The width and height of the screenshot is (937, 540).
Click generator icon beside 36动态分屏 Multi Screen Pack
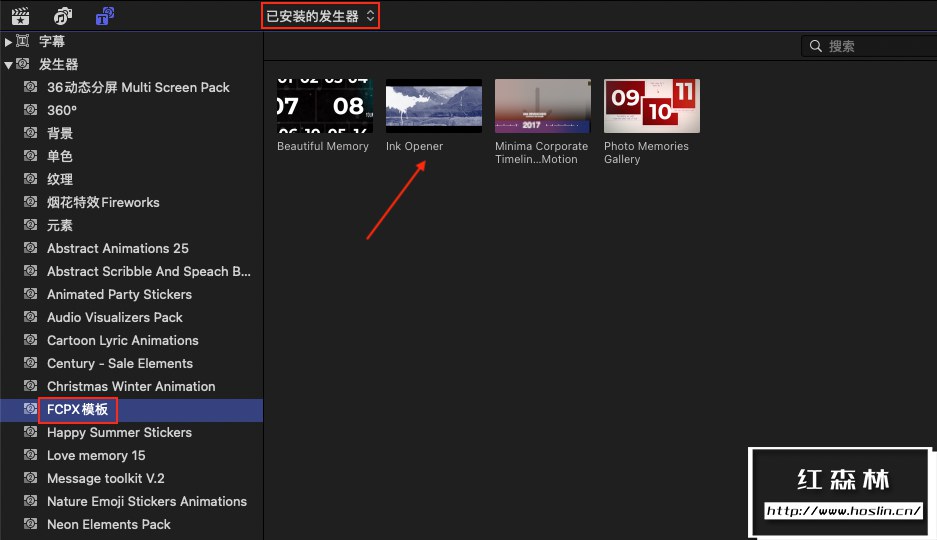pyautogui.click(x=30, y=86)
